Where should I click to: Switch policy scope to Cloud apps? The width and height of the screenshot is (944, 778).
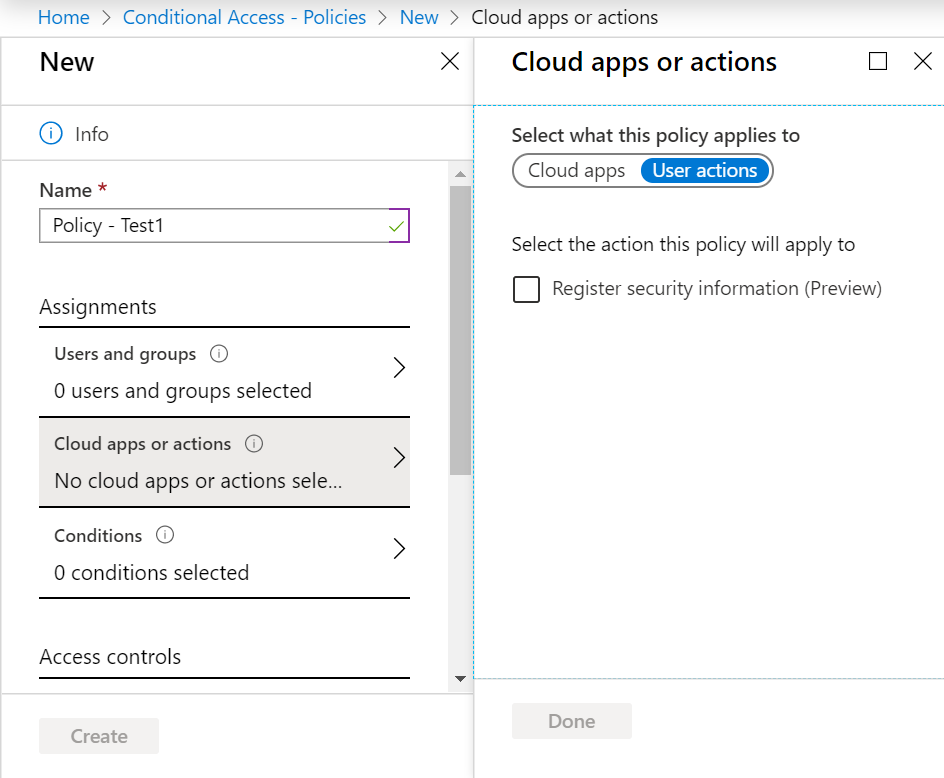576,170
